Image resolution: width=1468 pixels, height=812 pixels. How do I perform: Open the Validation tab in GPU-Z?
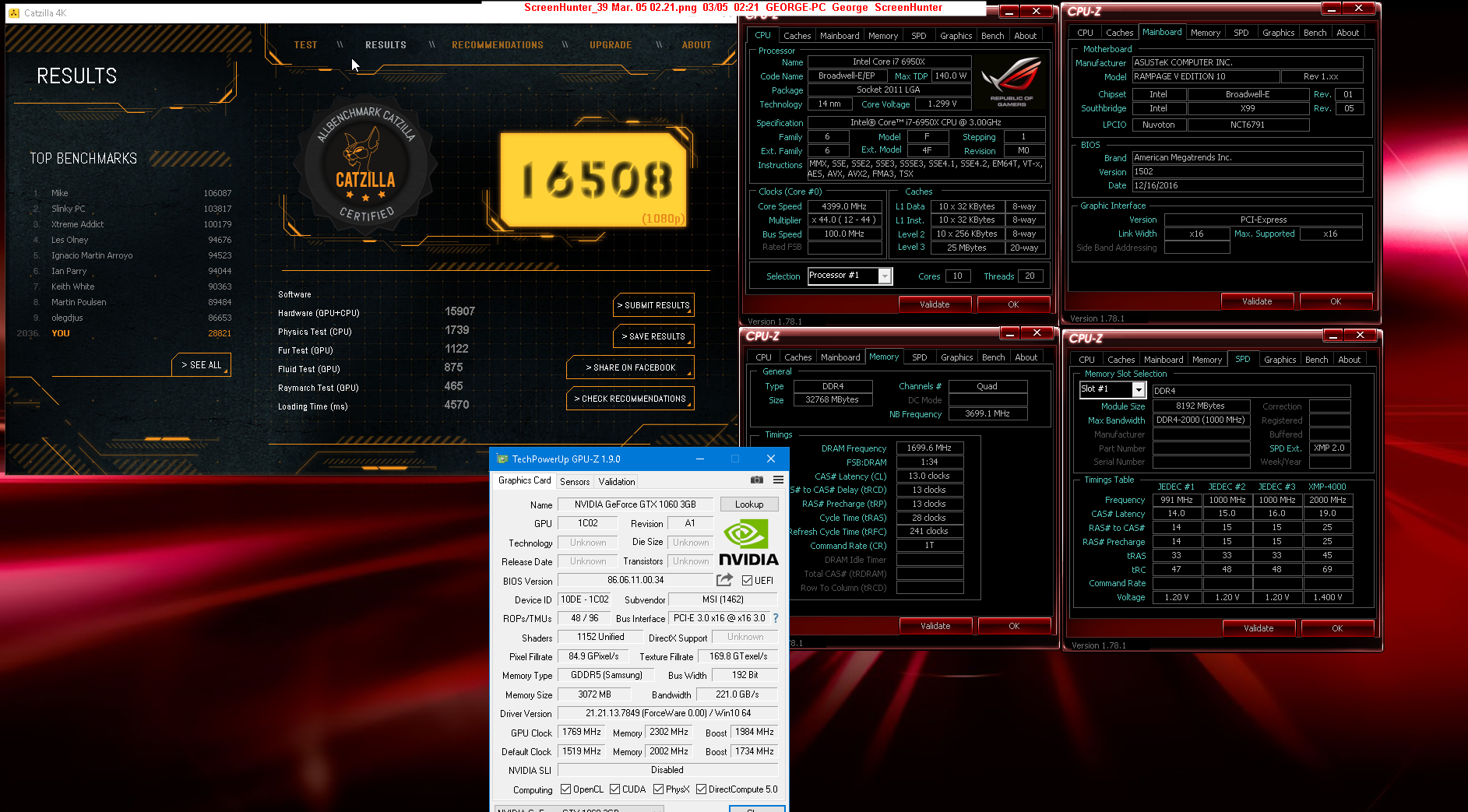point(617,482)
